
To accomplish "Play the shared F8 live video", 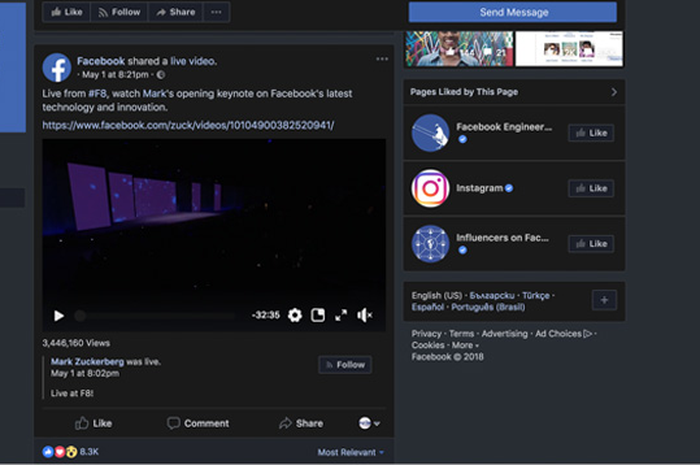I will (x=58, y=316).
